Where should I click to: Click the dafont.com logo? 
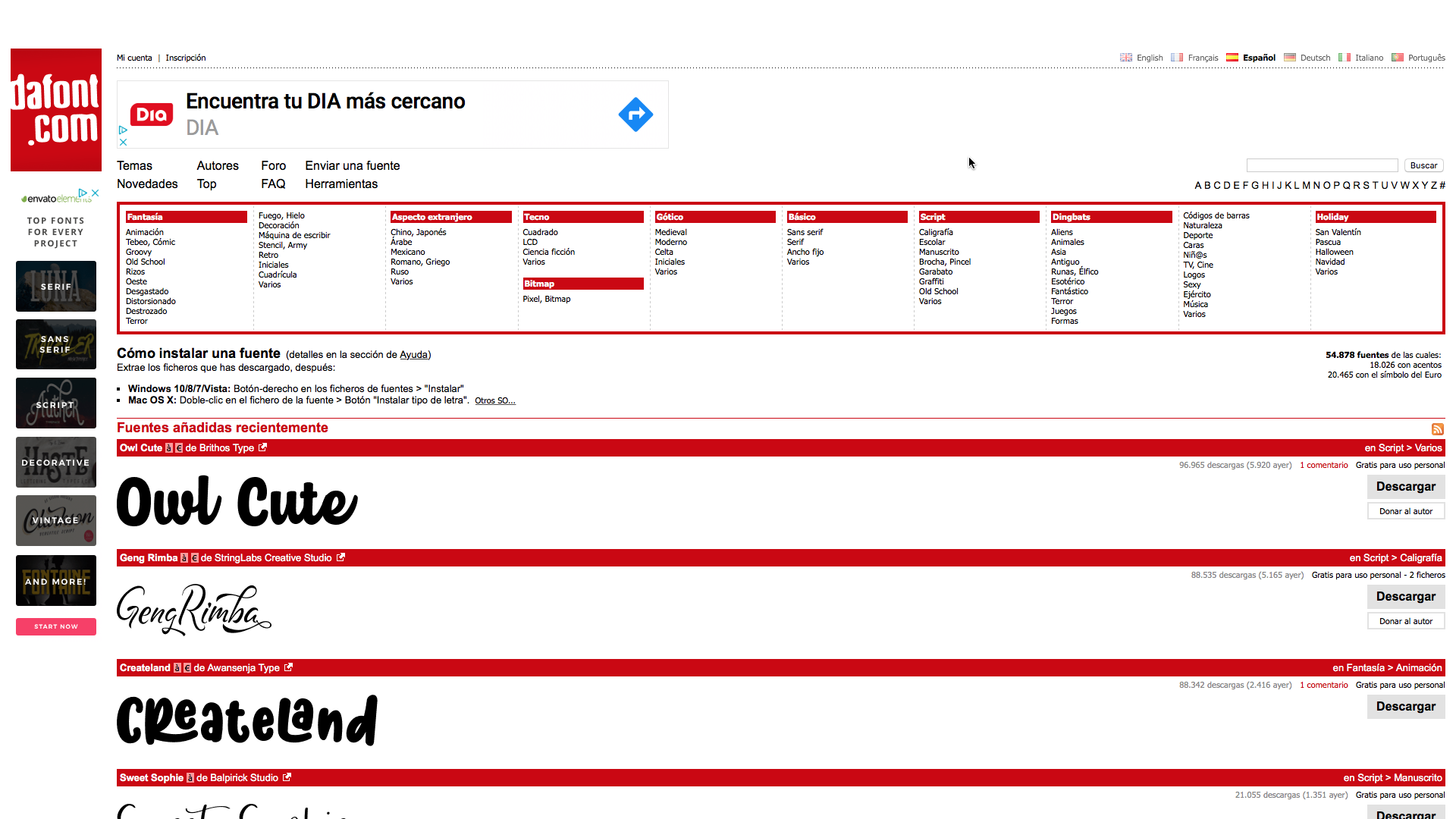click(56, 110)
